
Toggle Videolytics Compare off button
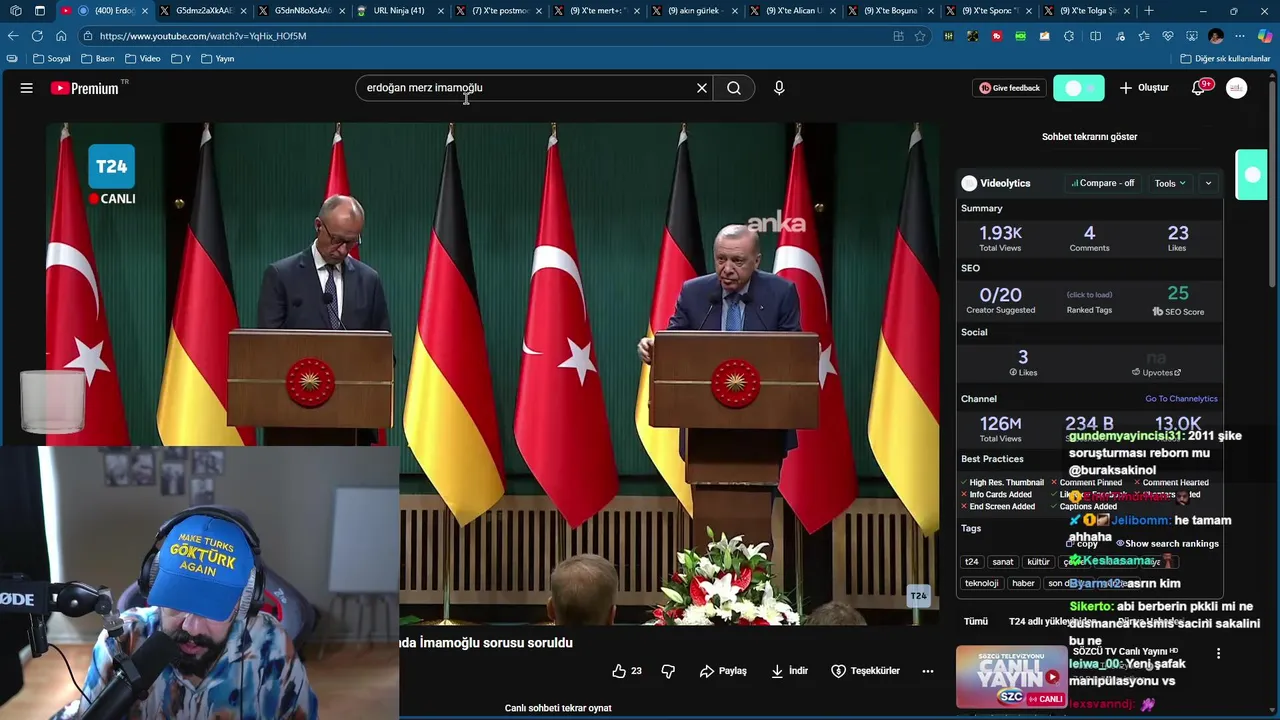tap(1102, 183)
